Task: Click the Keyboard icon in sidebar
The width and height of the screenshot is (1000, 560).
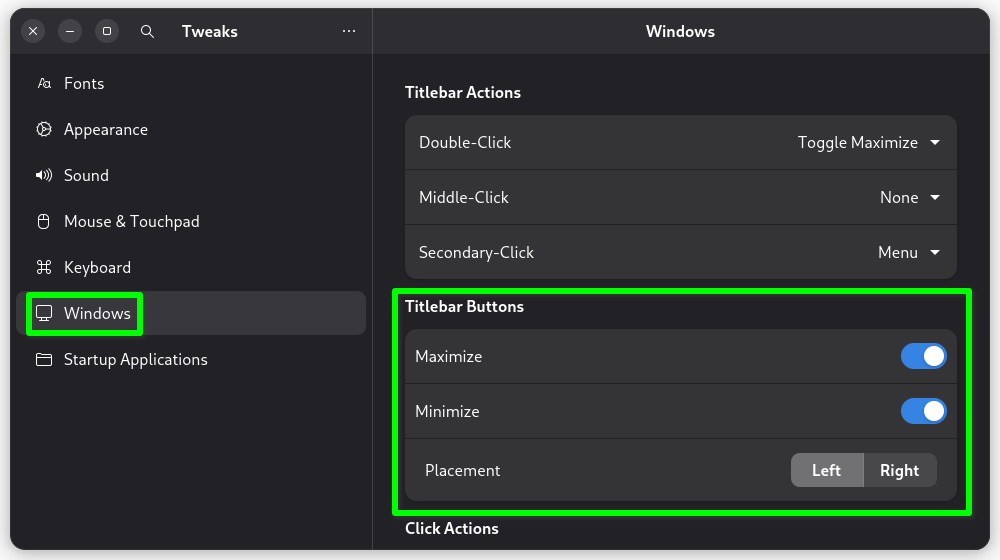Action: (x=44, y=268)
